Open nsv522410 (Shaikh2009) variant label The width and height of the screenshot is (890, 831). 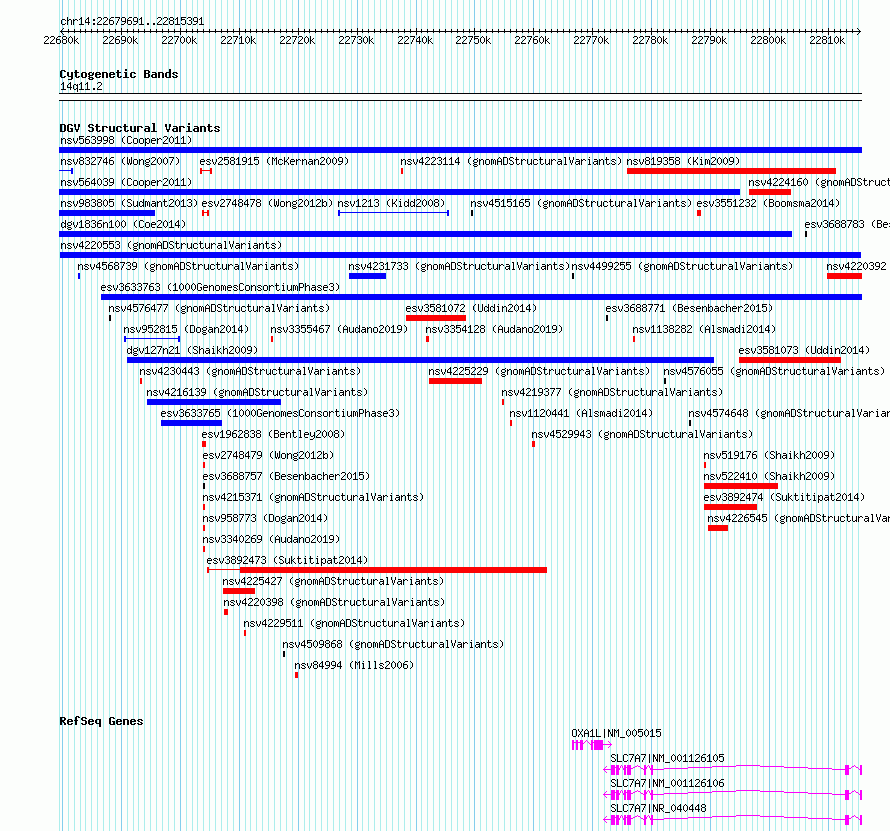pos(769,476)
